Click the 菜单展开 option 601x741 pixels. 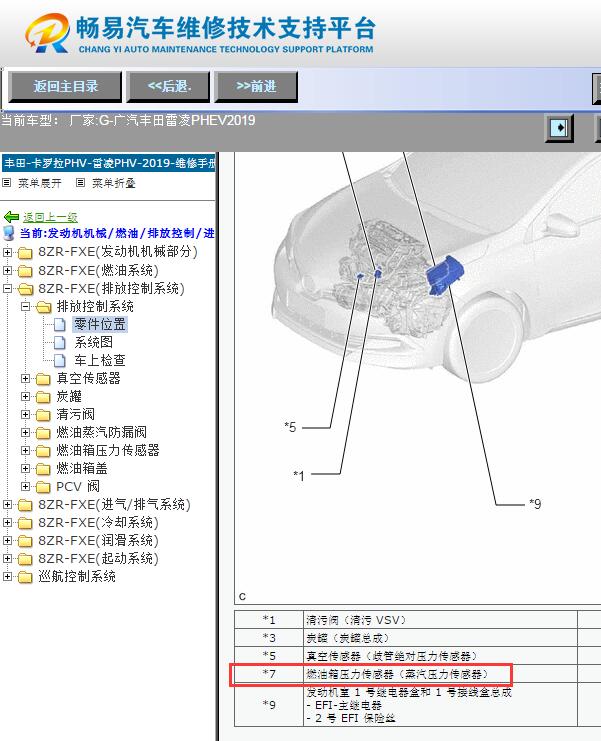(x=40, y=183)
